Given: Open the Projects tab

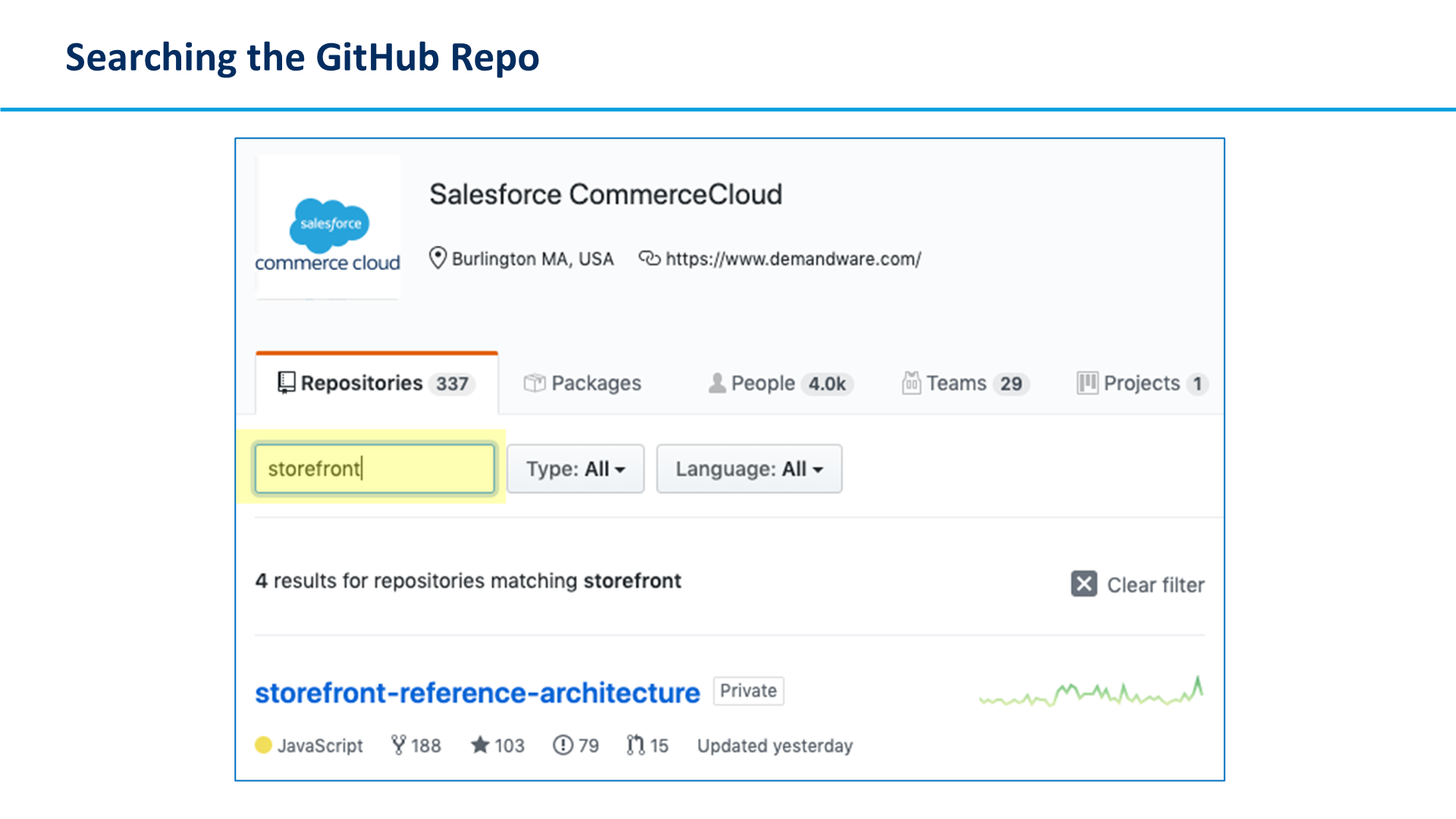Looking at the screenshot, I should click(x=1142, y=384).
